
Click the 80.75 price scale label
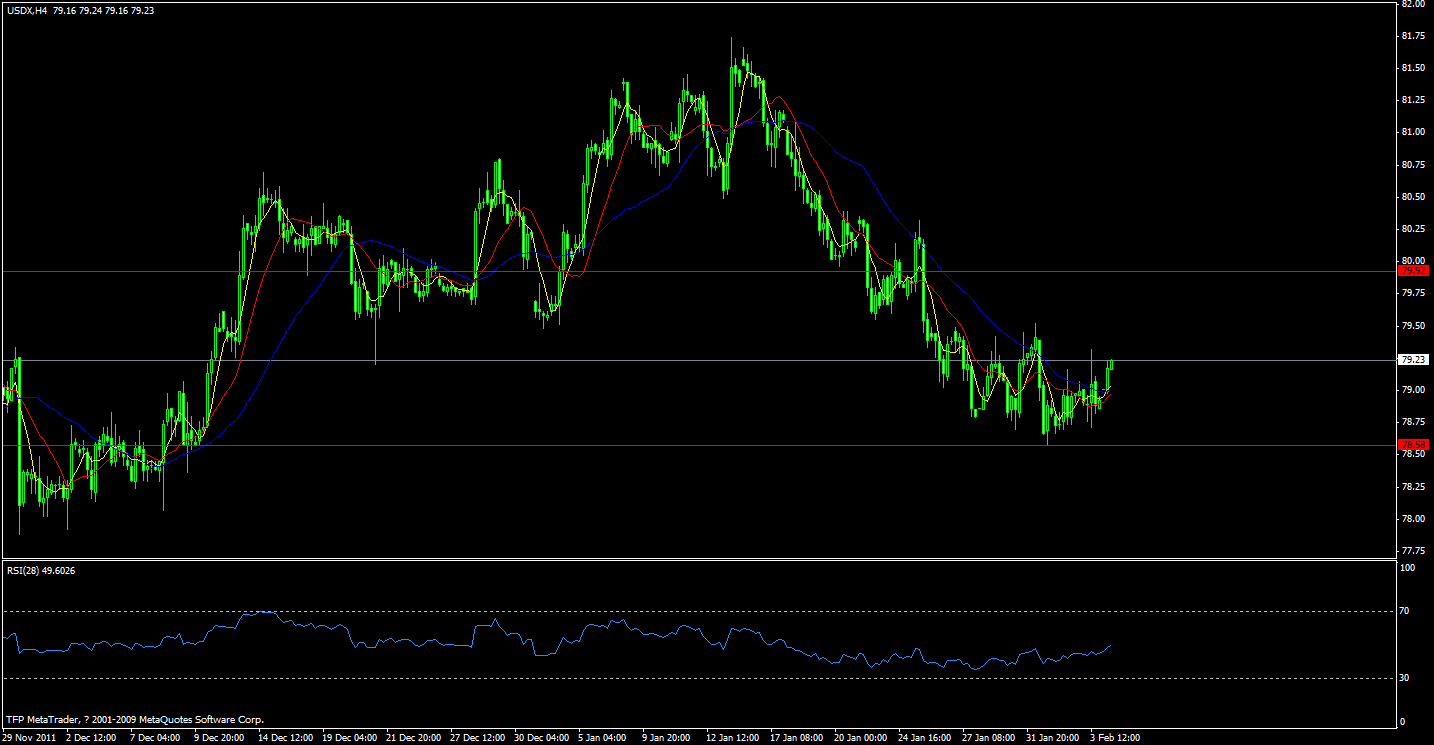pos(1413,164)
